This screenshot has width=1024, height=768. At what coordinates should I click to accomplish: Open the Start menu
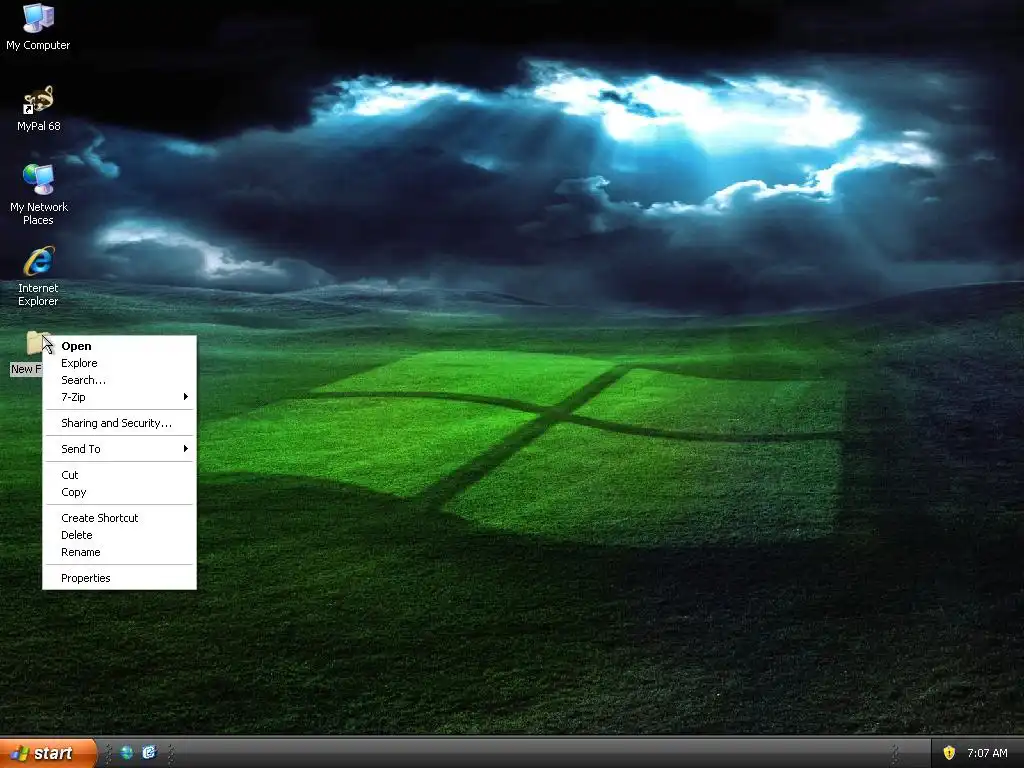[48, 753]
